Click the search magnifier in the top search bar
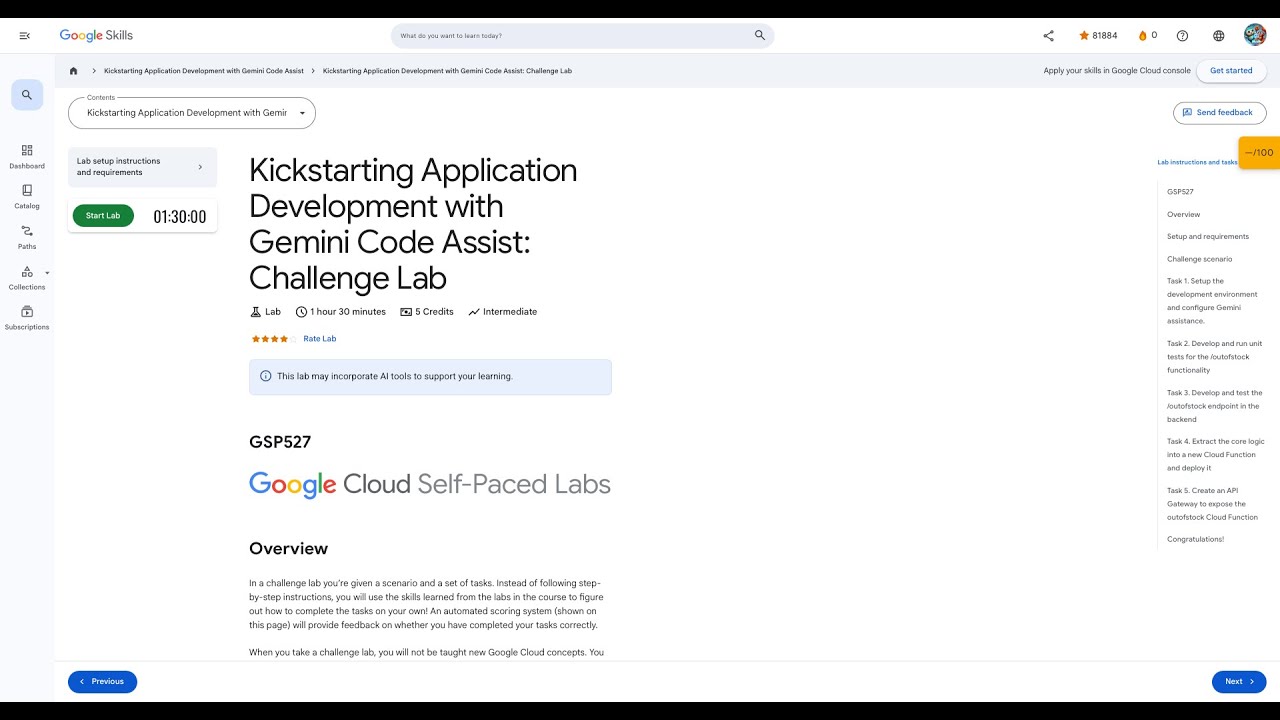 (x=760, y=35)
